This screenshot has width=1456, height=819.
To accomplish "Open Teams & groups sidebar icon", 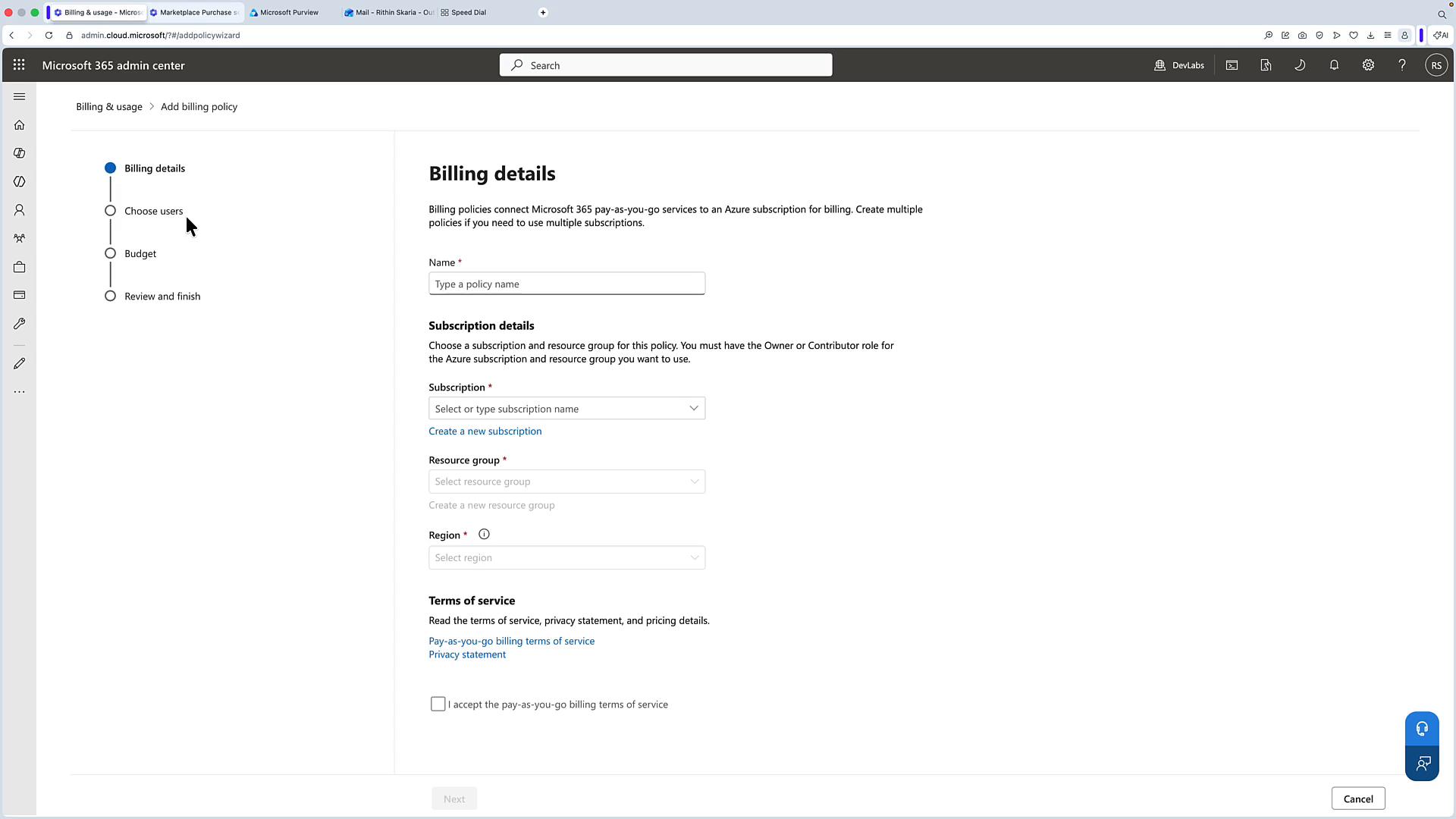I will tap(20, 238).
